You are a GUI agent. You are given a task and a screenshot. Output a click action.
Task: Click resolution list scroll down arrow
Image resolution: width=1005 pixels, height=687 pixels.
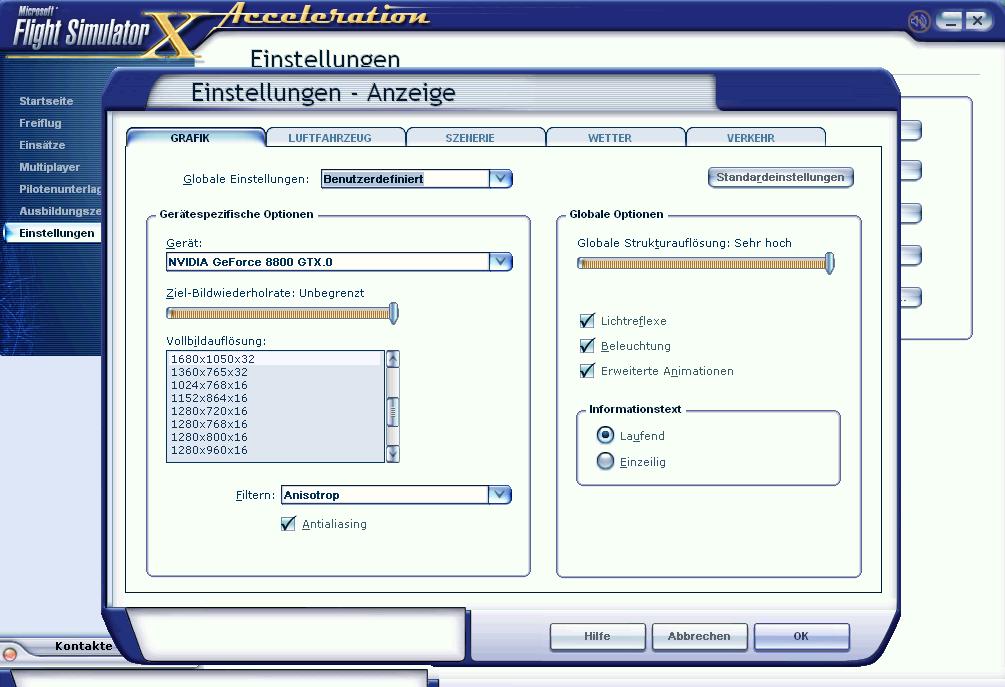point(393,454)
